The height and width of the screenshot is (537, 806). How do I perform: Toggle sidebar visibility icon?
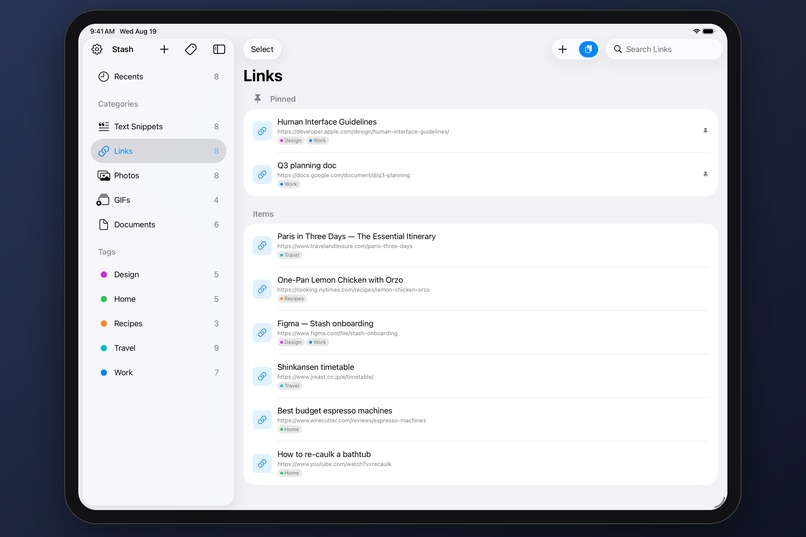(219, 49)
